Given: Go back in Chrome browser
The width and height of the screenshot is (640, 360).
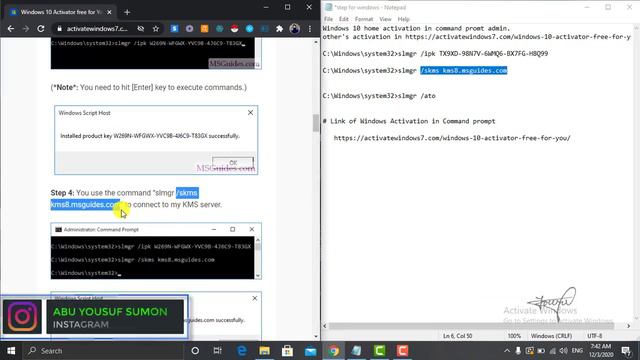Looking at the screenshot, I should tap(11, 29).
